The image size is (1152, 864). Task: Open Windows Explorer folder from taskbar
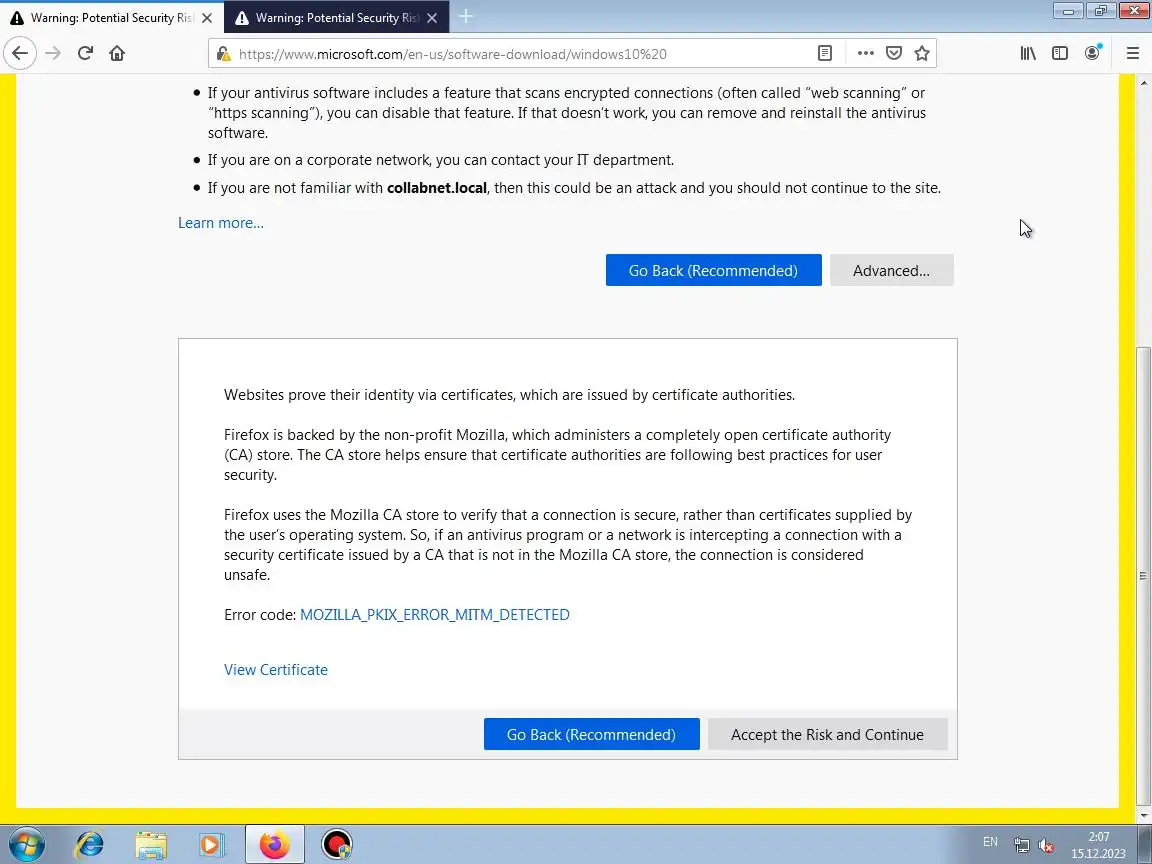tap(151, 845)
